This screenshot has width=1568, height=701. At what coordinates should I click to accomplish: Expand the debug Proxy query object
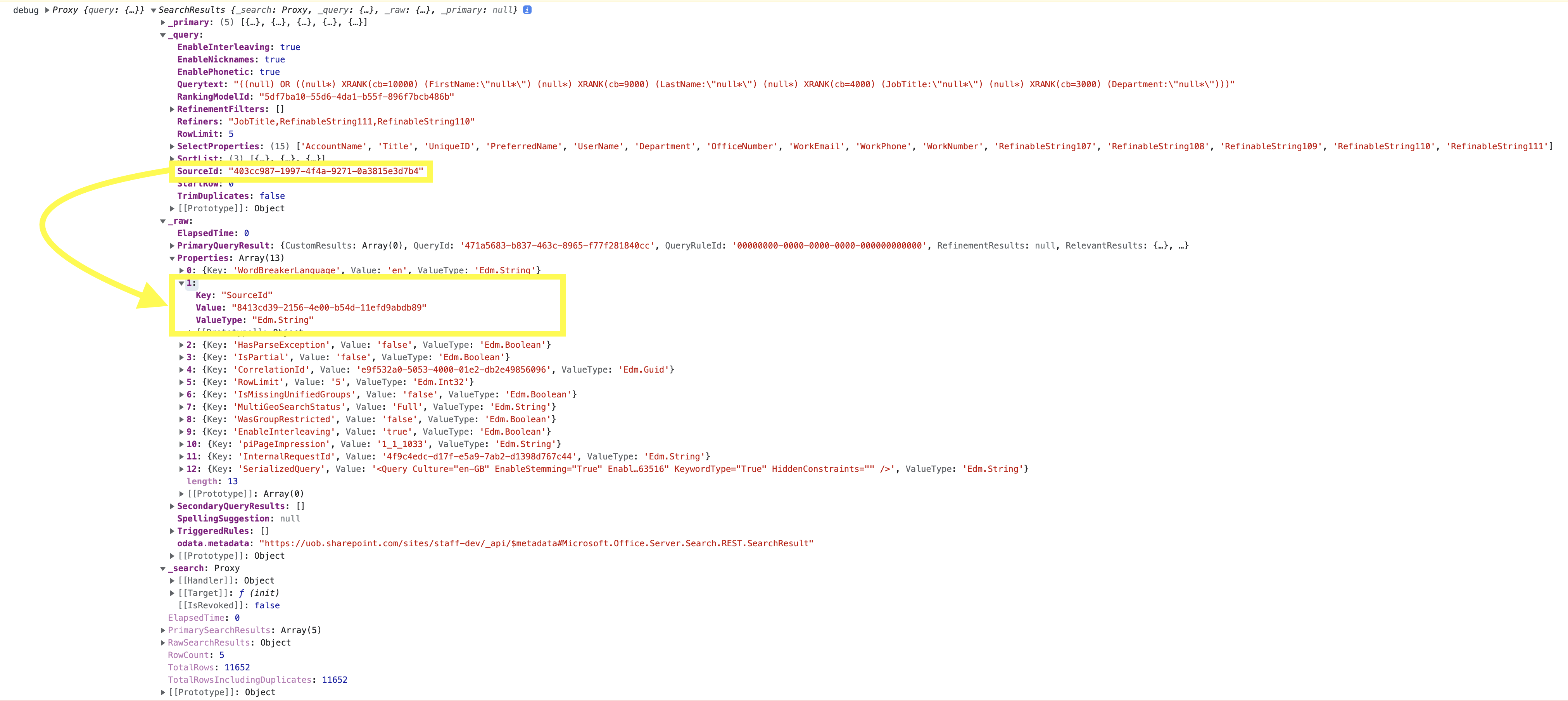47,10
